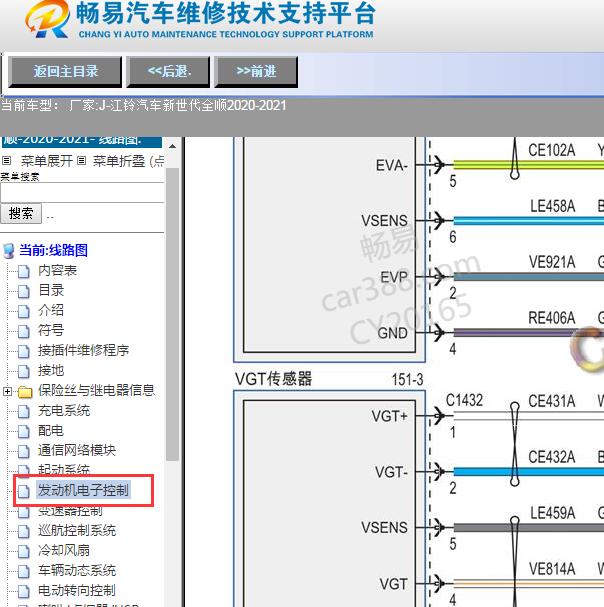Click the highlighted 线路图 title bar
This screenshot has width=604, height=607.
click(82, 141)
